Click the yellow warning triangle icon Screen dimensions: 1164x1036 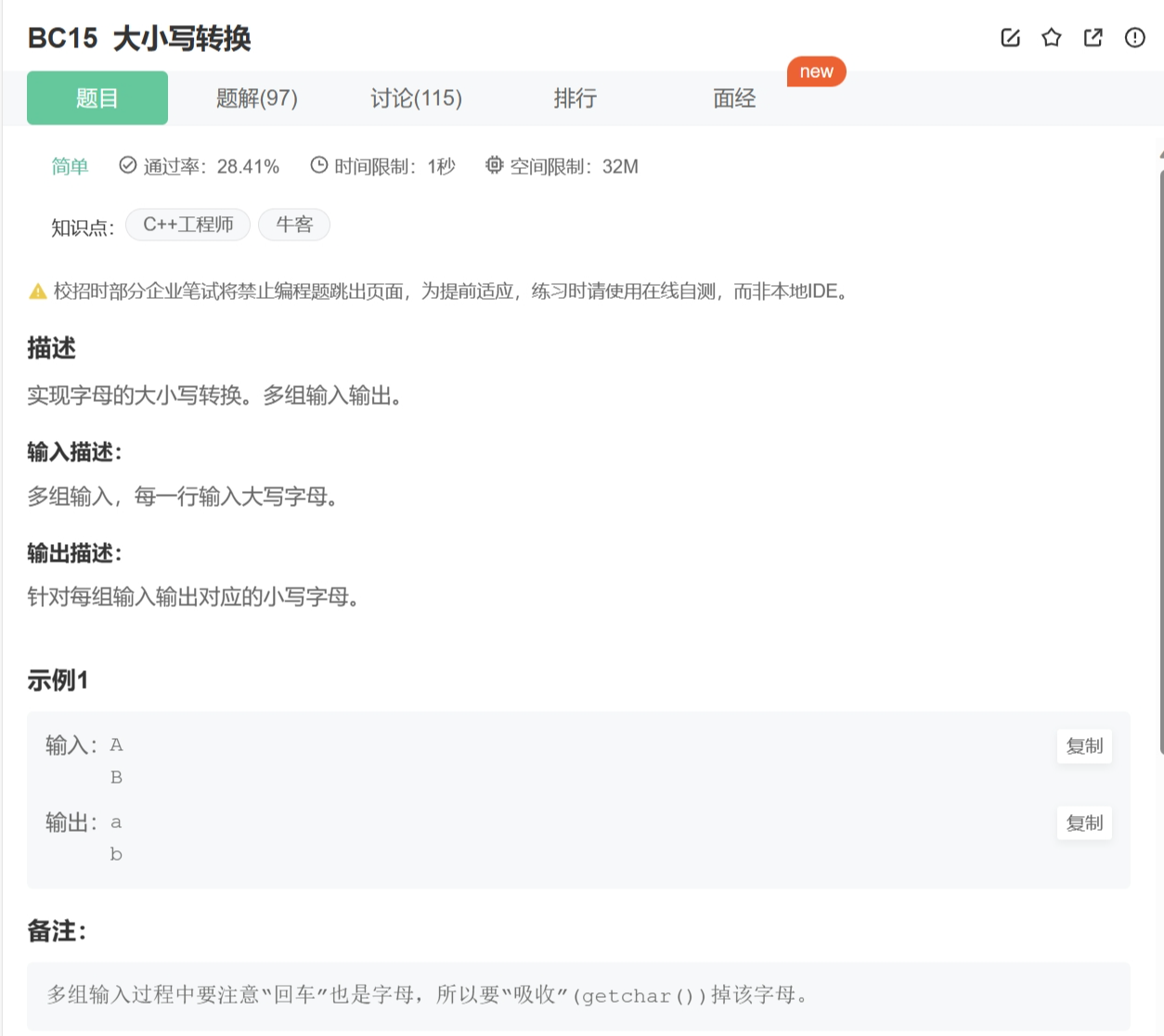point(36,291)
